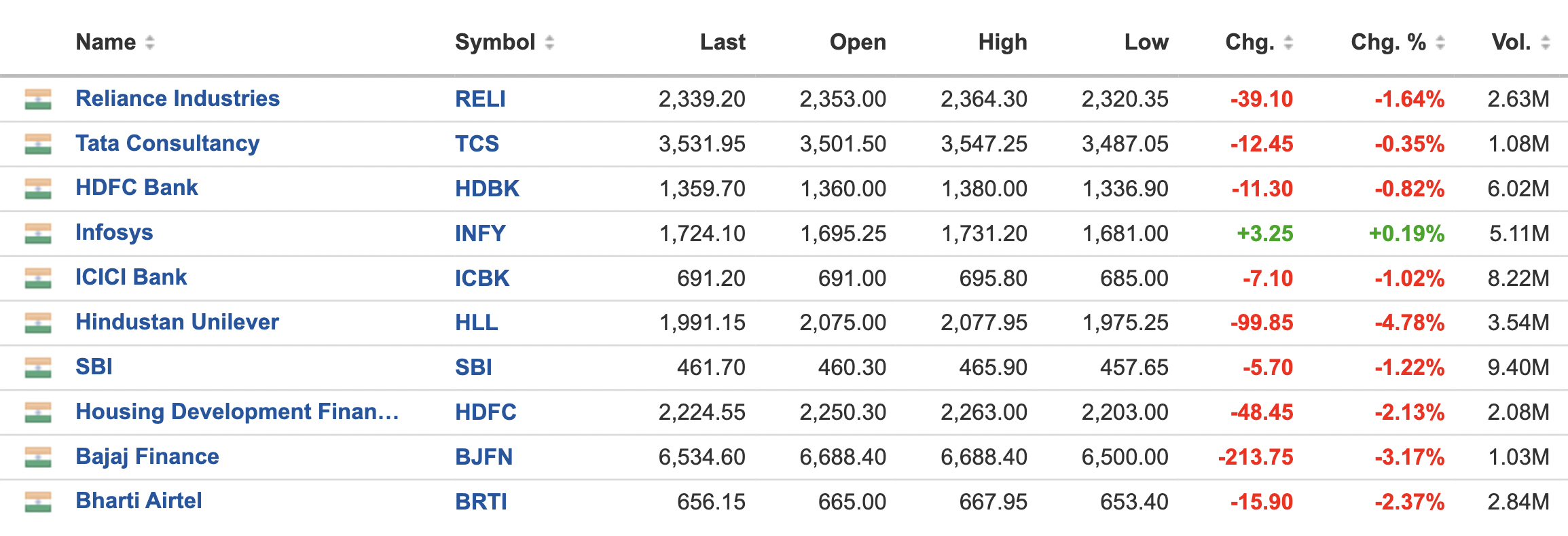Click the Last column header
Viewport: 1568px width, 536px height.
(x=723, y=42)
